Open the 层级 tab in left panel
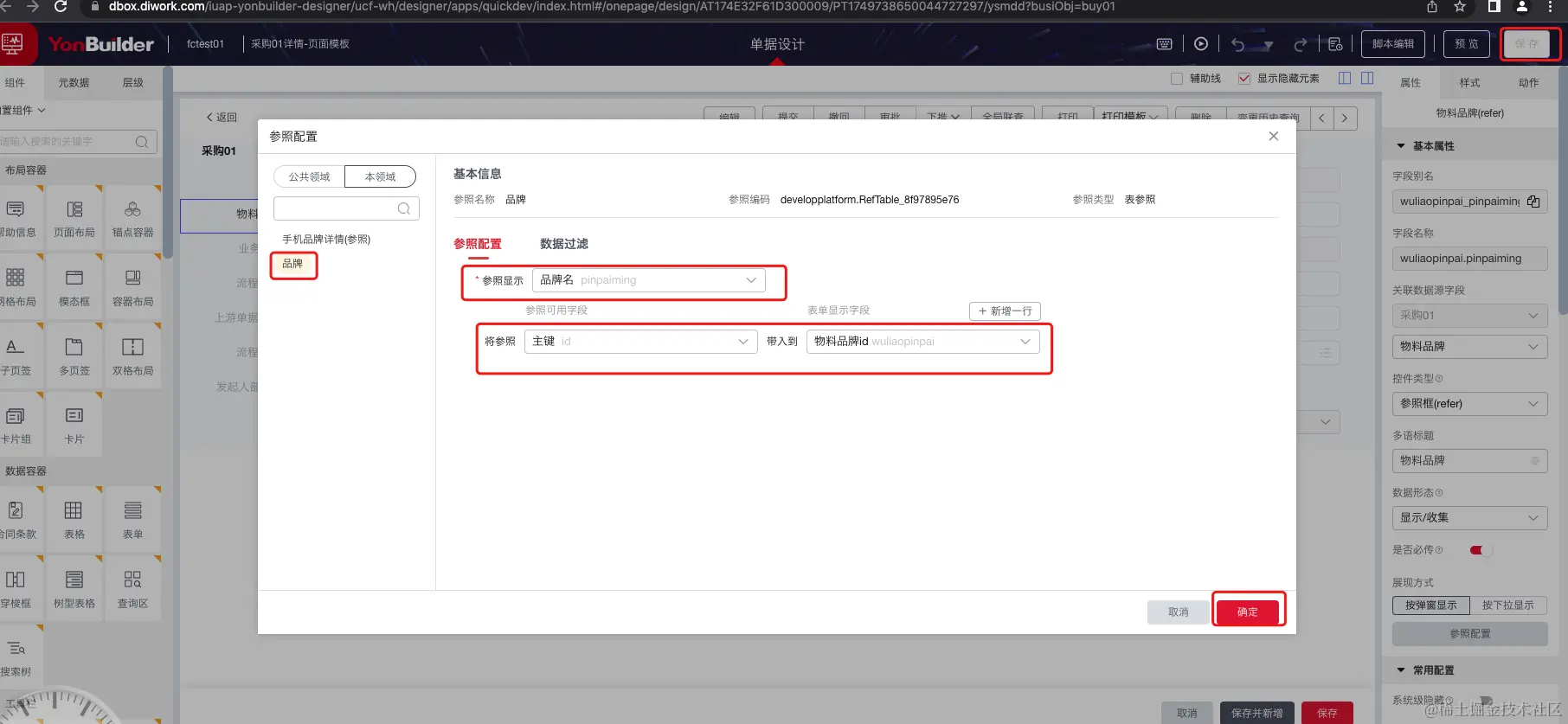Viewport: 1568px width, 724px height. pos(133,83)
